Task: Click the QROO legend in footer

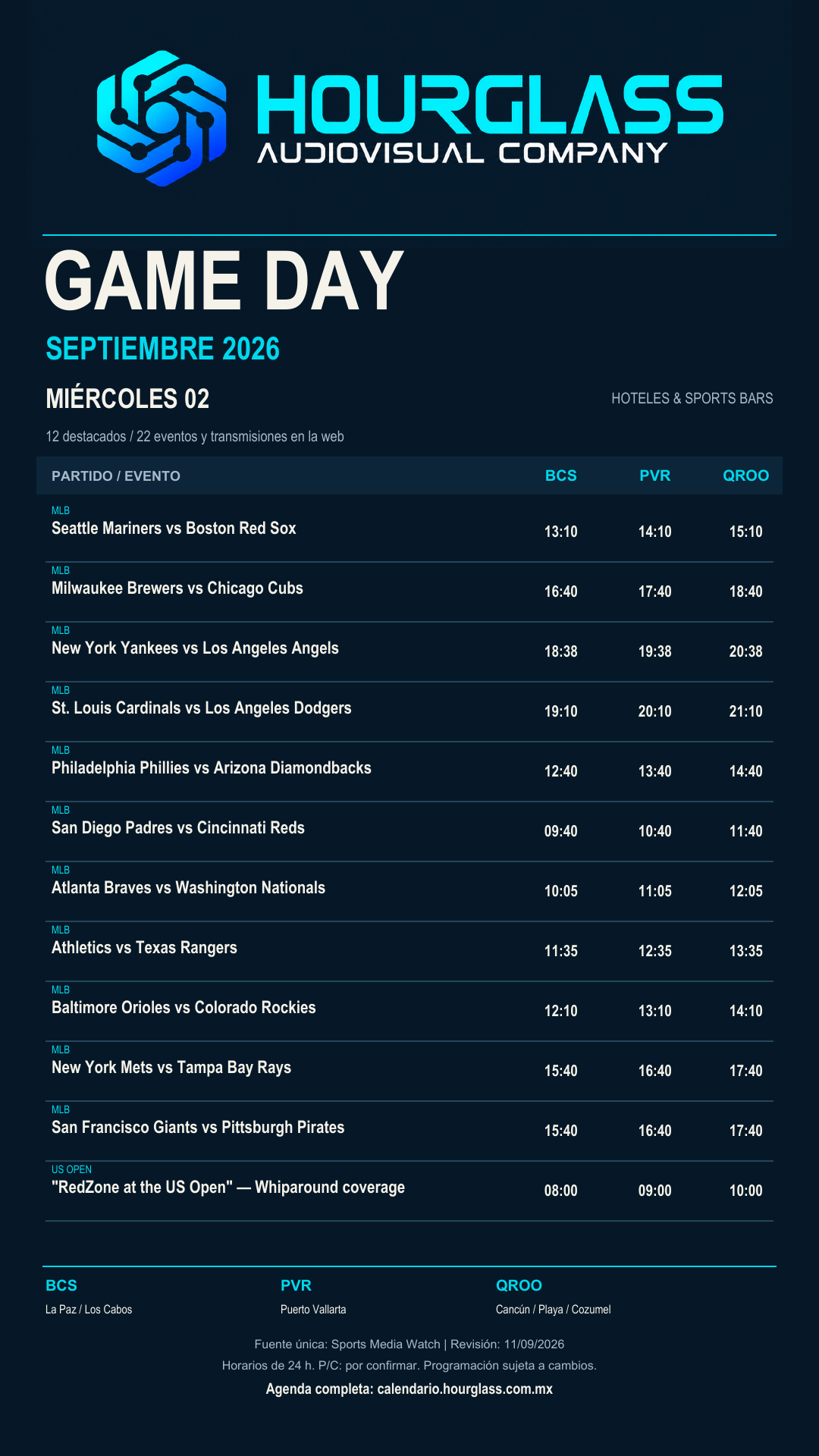Action: coord(519,1285)
